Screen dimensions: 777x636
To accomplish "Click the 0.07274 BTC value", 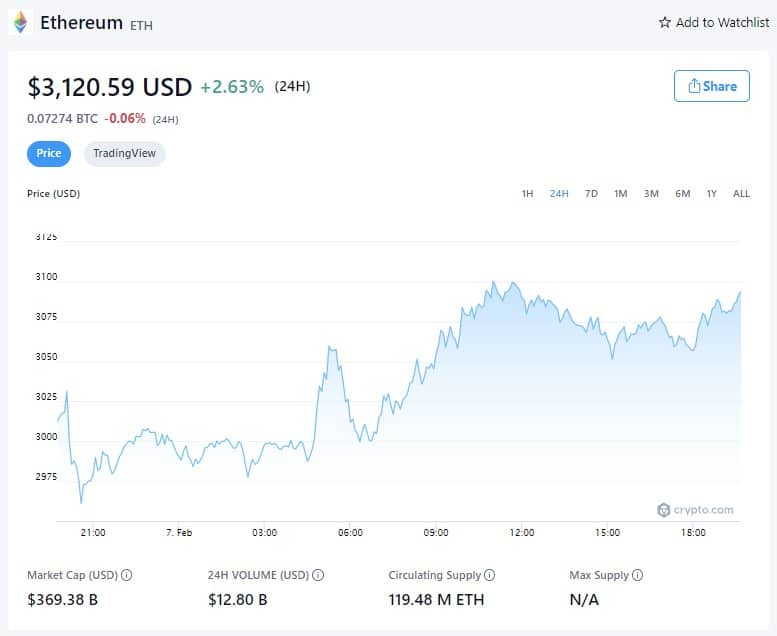I will [x=62, y=119].
